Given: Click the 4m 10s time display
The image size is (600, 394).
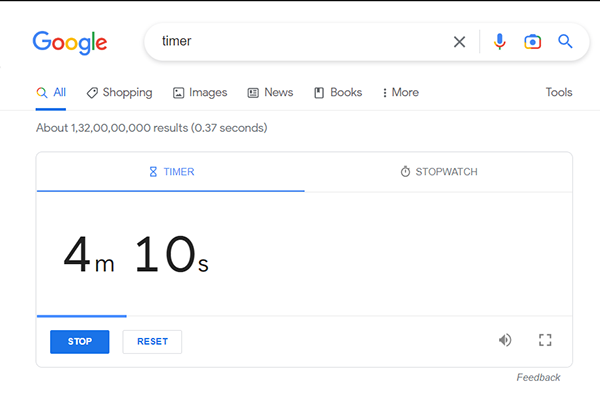Looking at the screenshot, I should pyautogui.click(x=136, y=254).
